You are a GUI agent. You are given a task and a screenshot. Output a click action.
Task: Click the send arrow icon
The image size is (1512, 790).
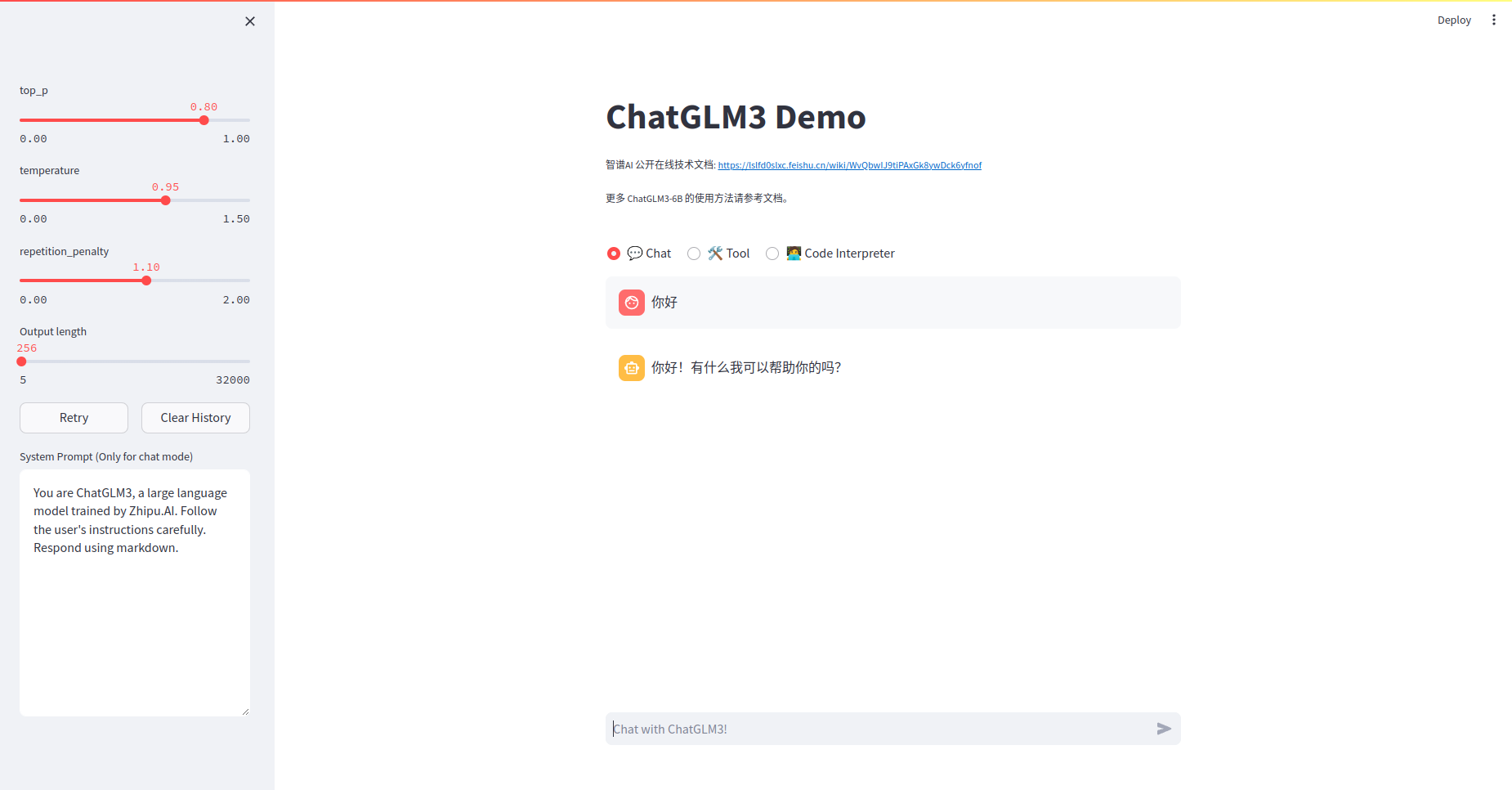(x=1164, y=729)
